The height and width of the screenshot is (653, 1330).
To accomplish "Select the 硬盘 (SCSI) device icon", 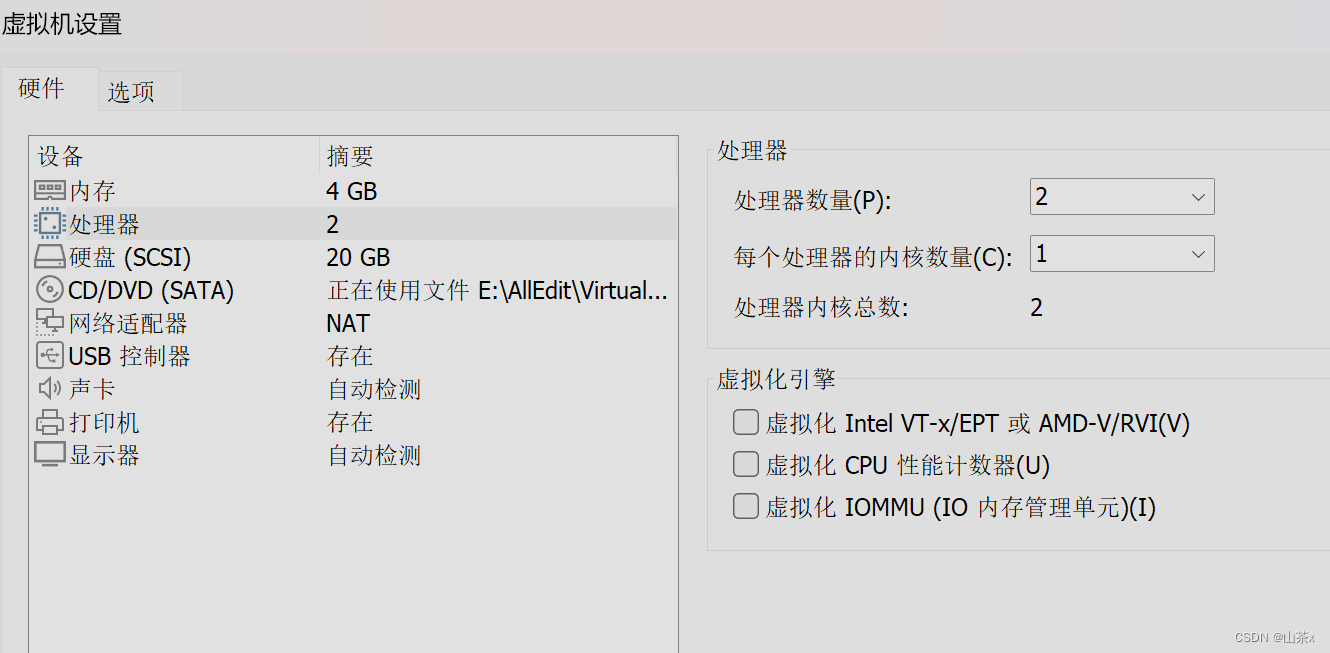I will (49, 256).
